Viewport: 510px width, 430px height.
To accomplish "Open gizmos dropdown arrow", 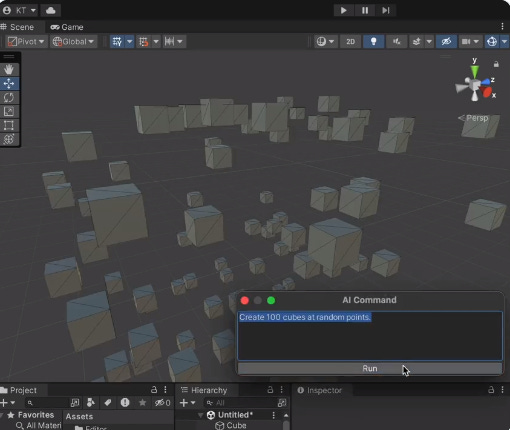I will click(x=504, y=42).
